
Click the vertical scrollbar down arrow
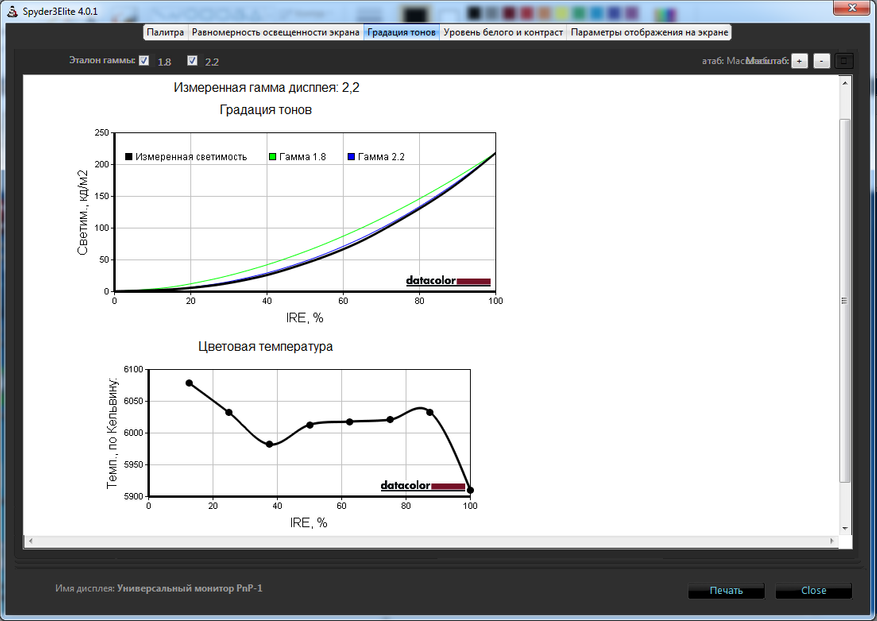point(845,528)
